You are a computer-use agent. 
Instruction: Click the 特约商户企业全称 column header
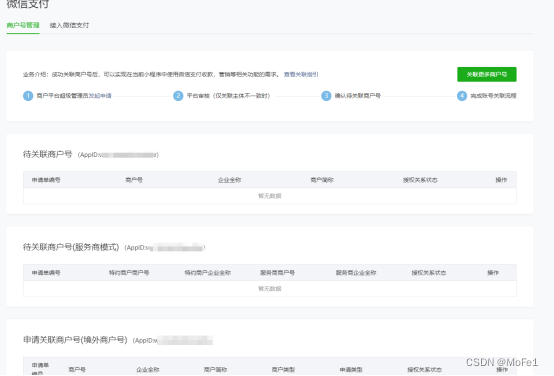click(x=207, y=272)
